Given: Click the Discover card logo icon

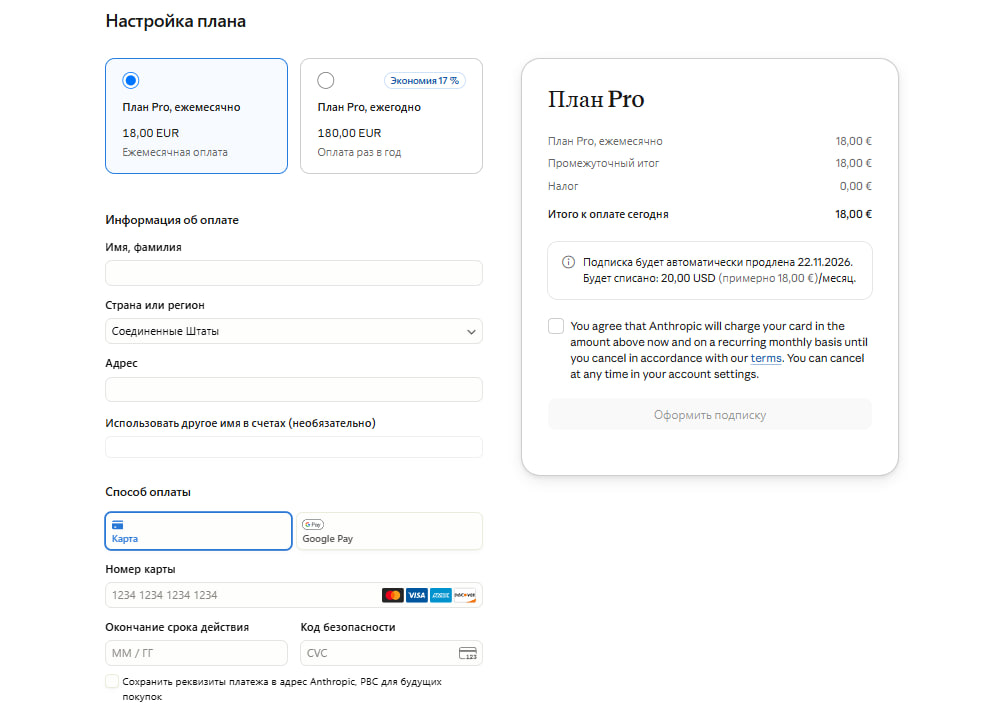Looking at the screenshot, I should click(x=465, y=595).
